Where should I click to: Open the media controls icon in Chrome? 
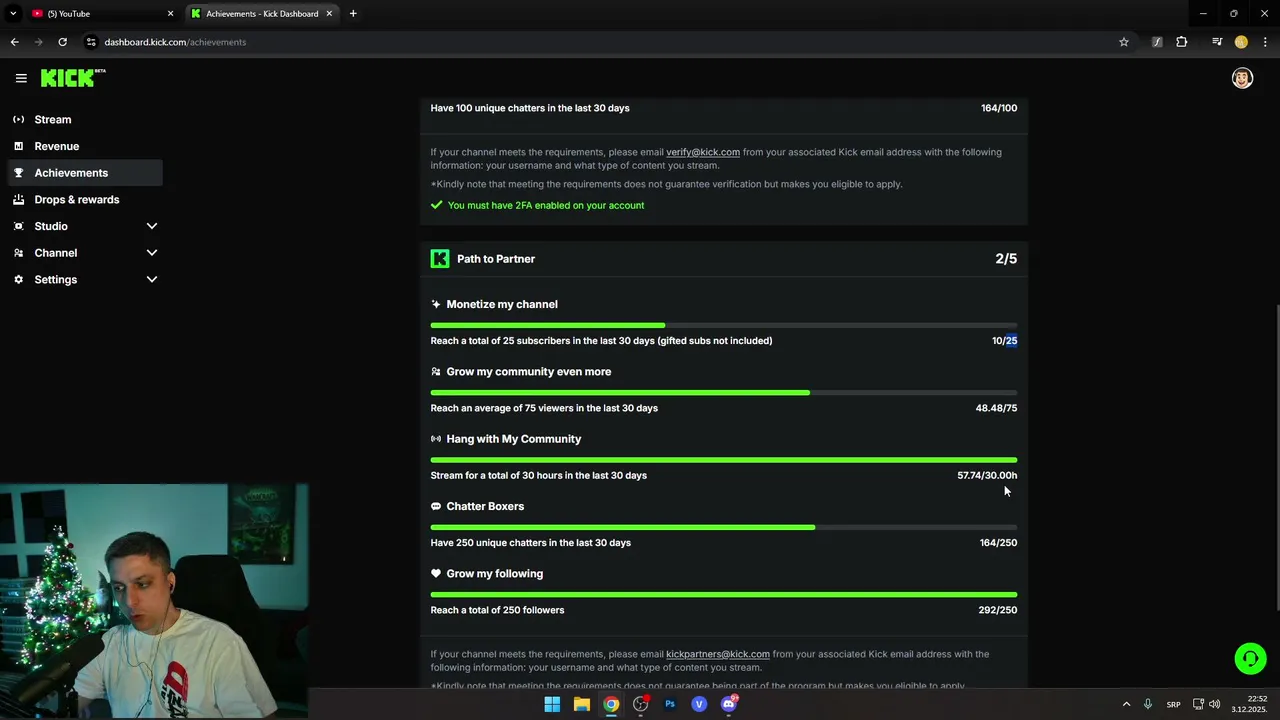pyautogui.click(x=1216, y=42)
